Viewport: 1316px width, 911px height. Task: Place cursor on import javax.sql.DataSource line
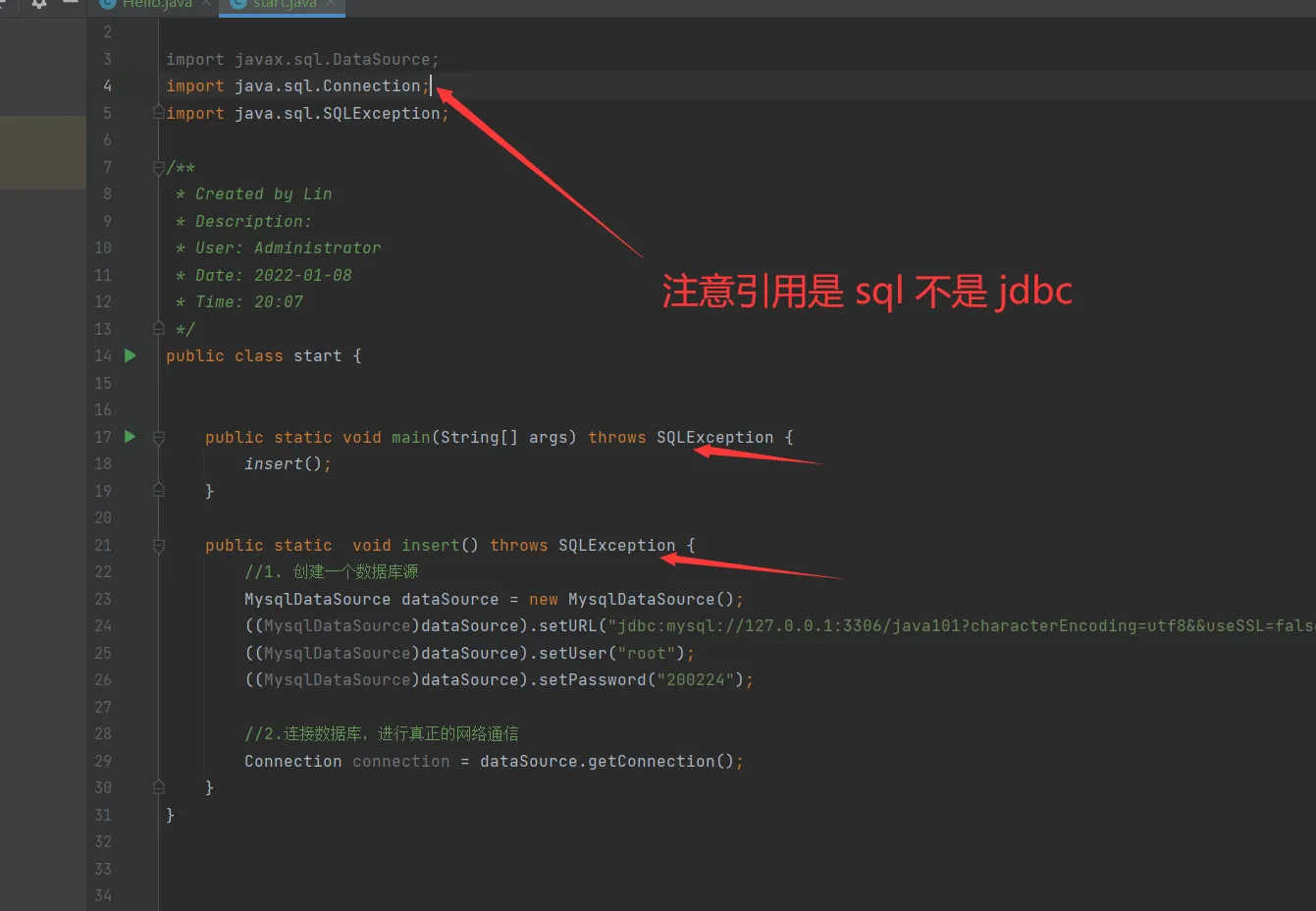pos(302,59)
